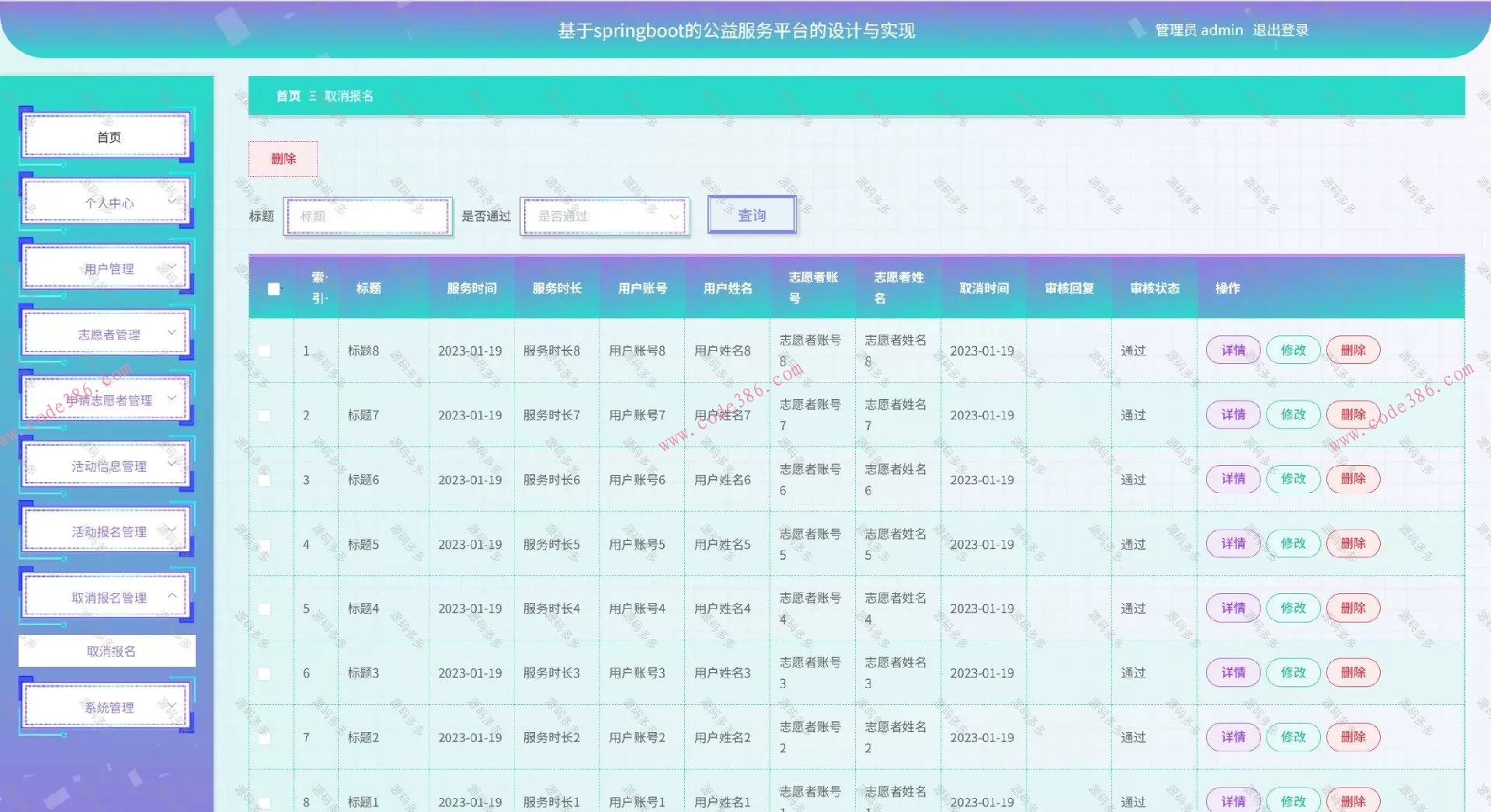1491x812 pixels.
Task: Click the 标题 search input field
Action: (x=367, y=217)
